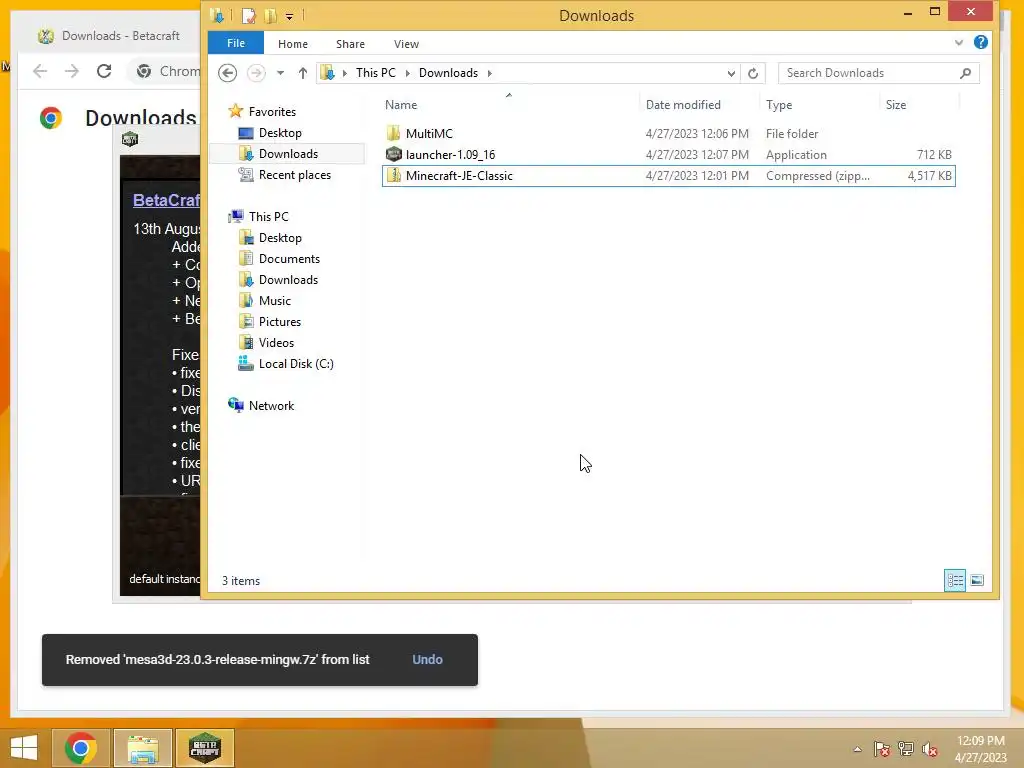This screenshot has width=1024, height=768.
Task: Open Pictures folder in navigation pane
Action: pyautogui.click(x=280, y=321)
